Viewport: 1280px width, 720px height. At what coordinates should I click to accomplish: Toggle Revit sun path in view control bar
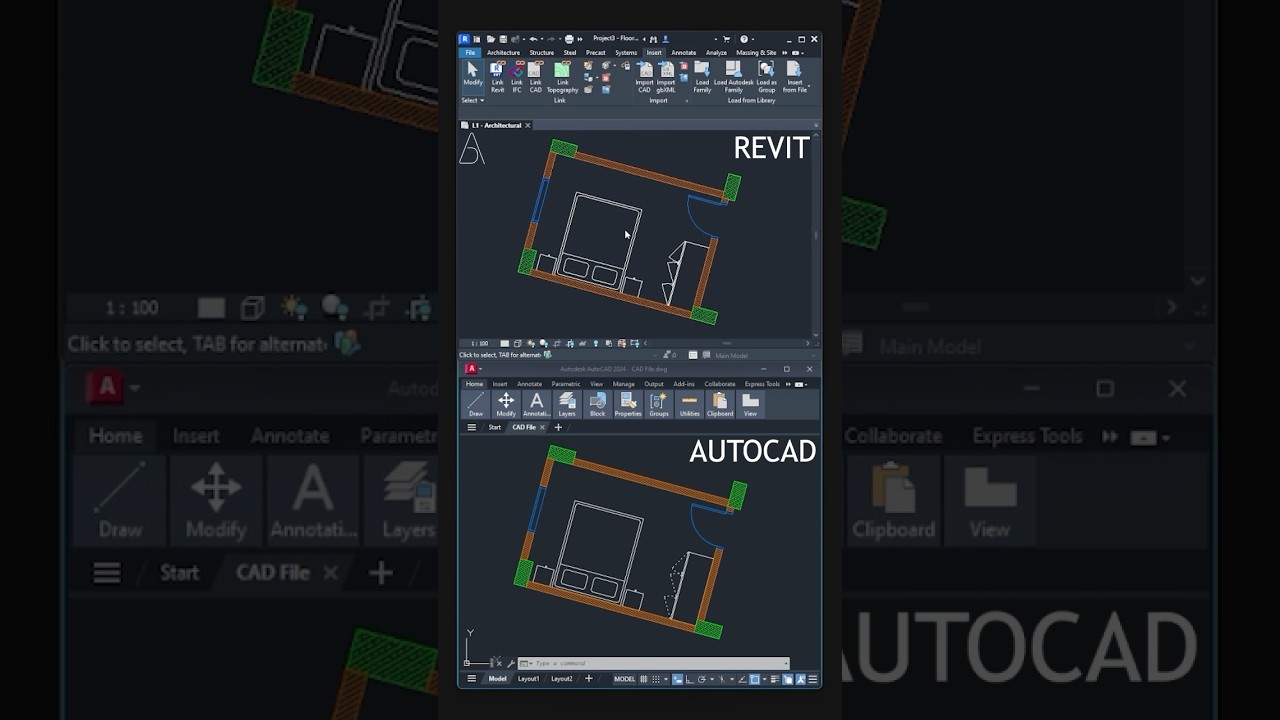[x=531, y=343]
